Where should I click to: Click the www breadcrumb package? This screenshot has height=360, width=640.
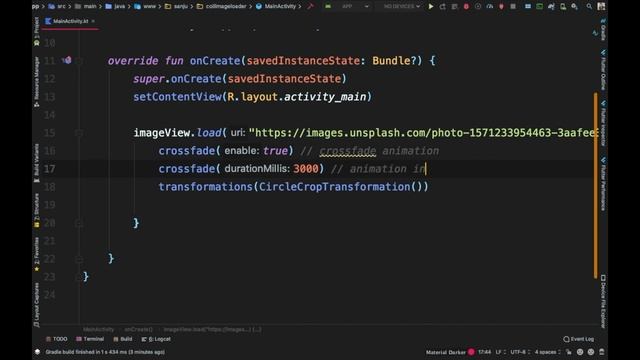click(x=145, y=6)
